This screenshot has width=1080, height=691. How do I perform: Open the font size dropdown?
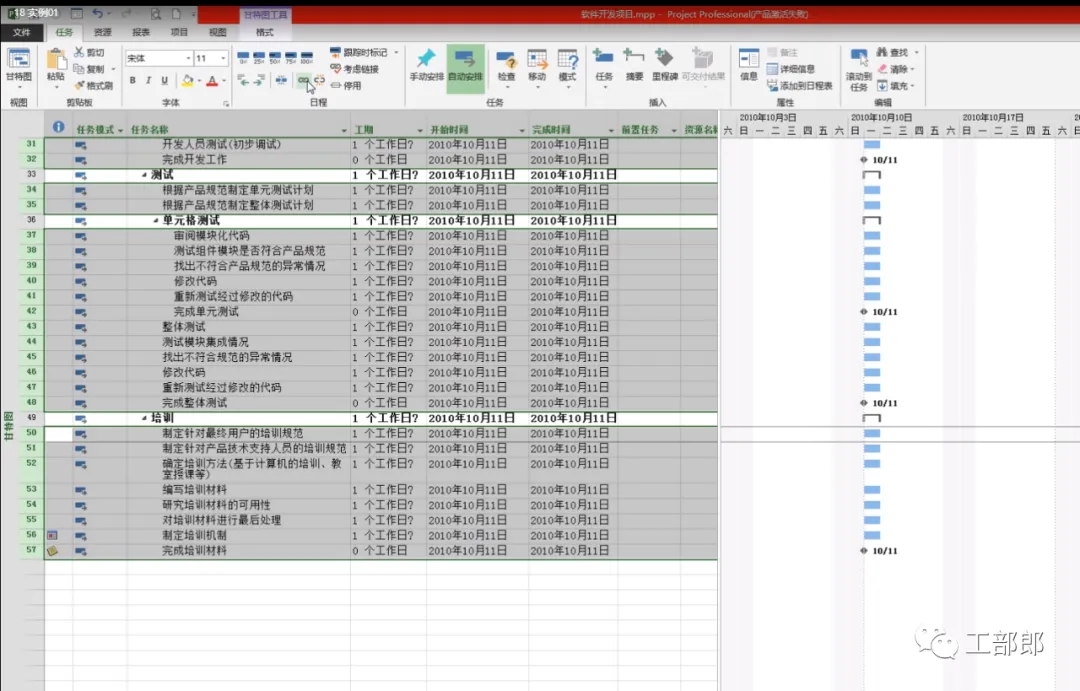coord(222,59)
